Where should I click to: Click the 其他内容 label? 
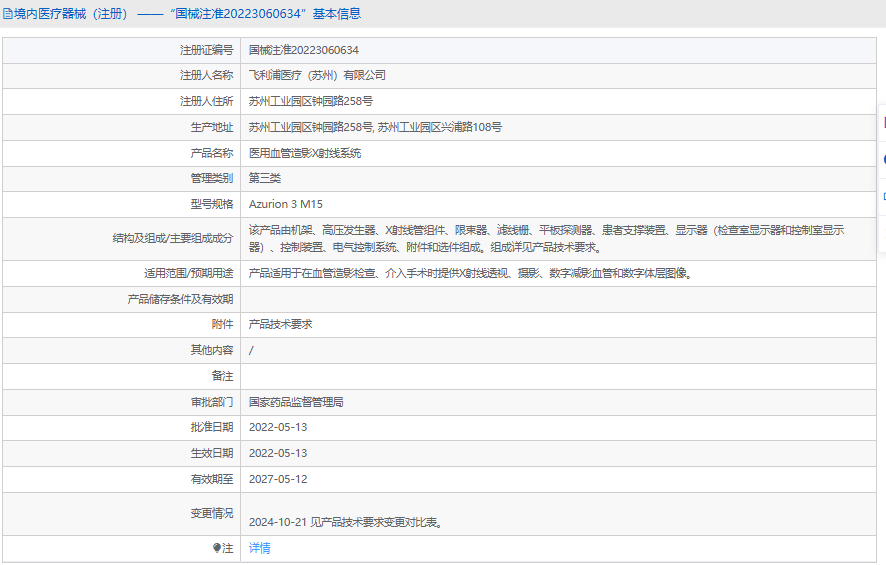click(x=212, y=350)
